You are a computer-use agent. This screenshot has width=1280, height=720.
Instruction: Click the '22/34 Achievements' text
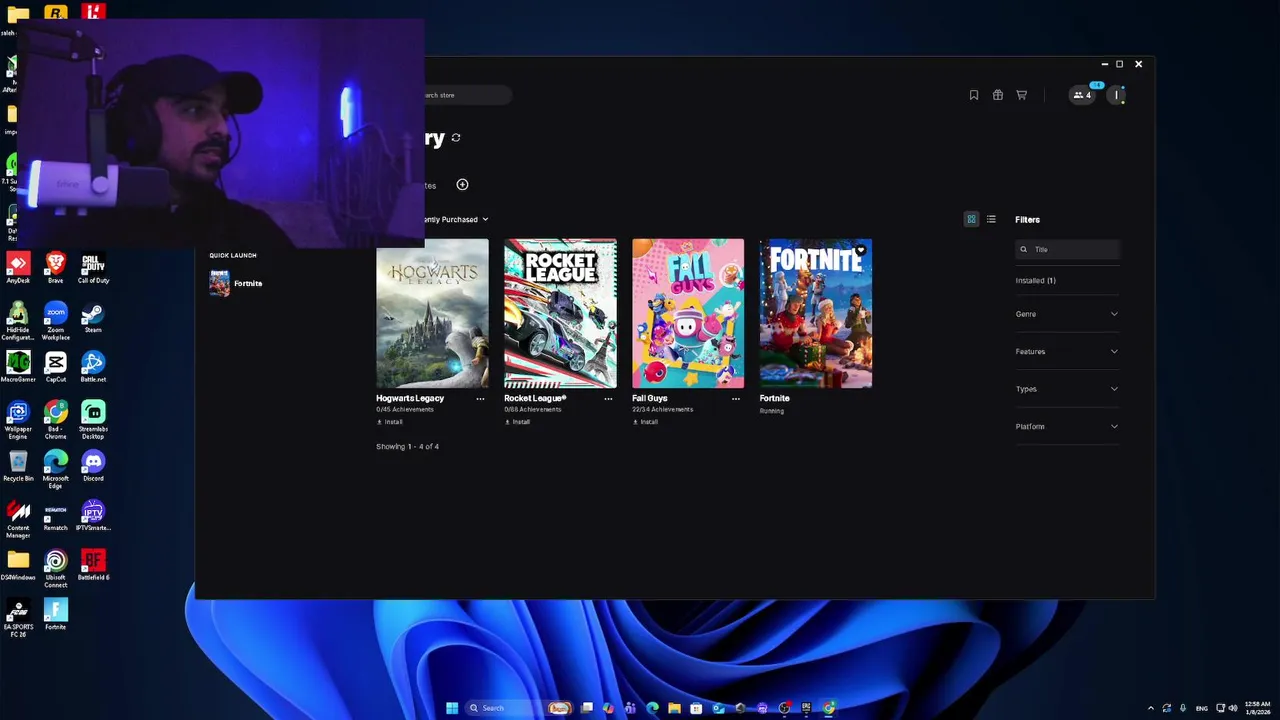click(663, 409)
